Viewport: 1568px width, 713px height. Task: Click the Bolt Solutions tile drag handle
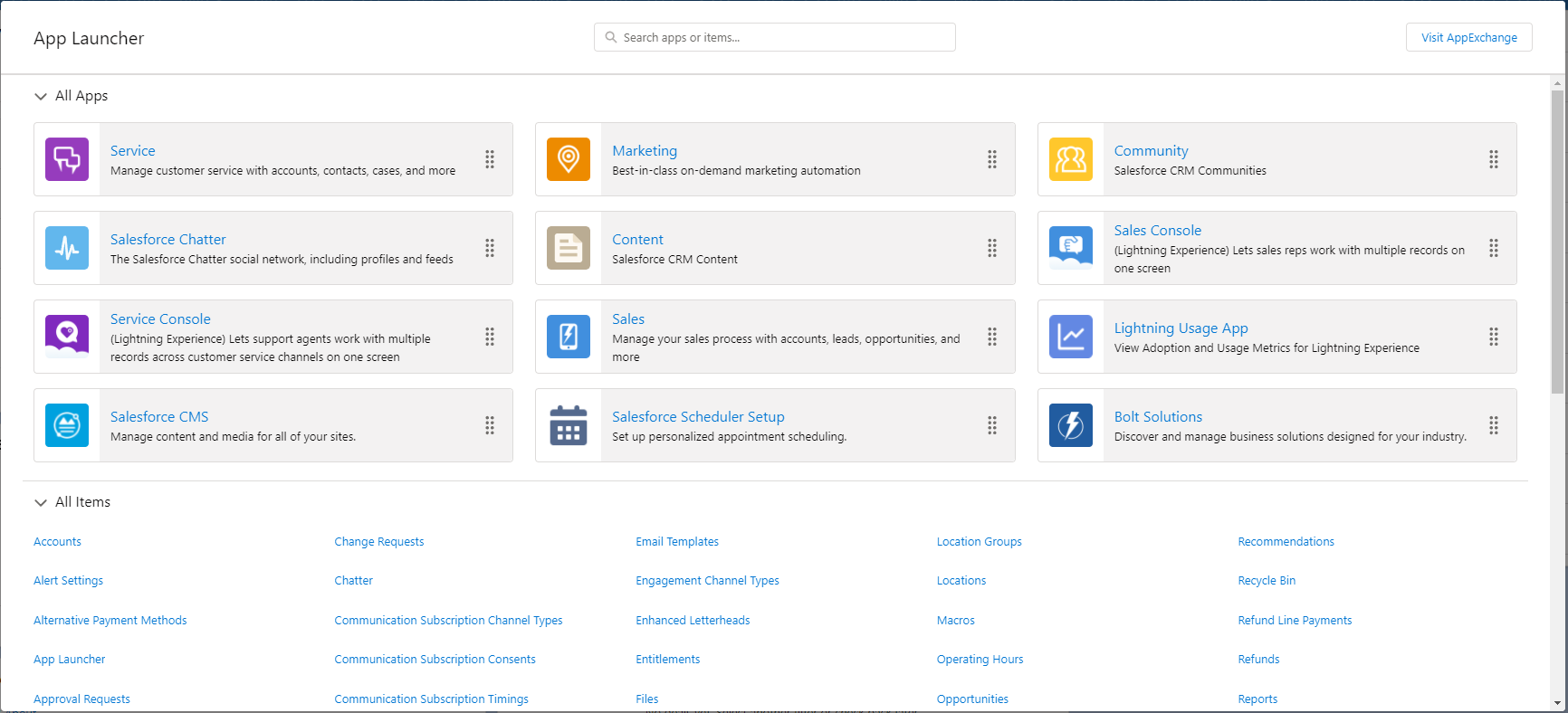coord(1494,425)
